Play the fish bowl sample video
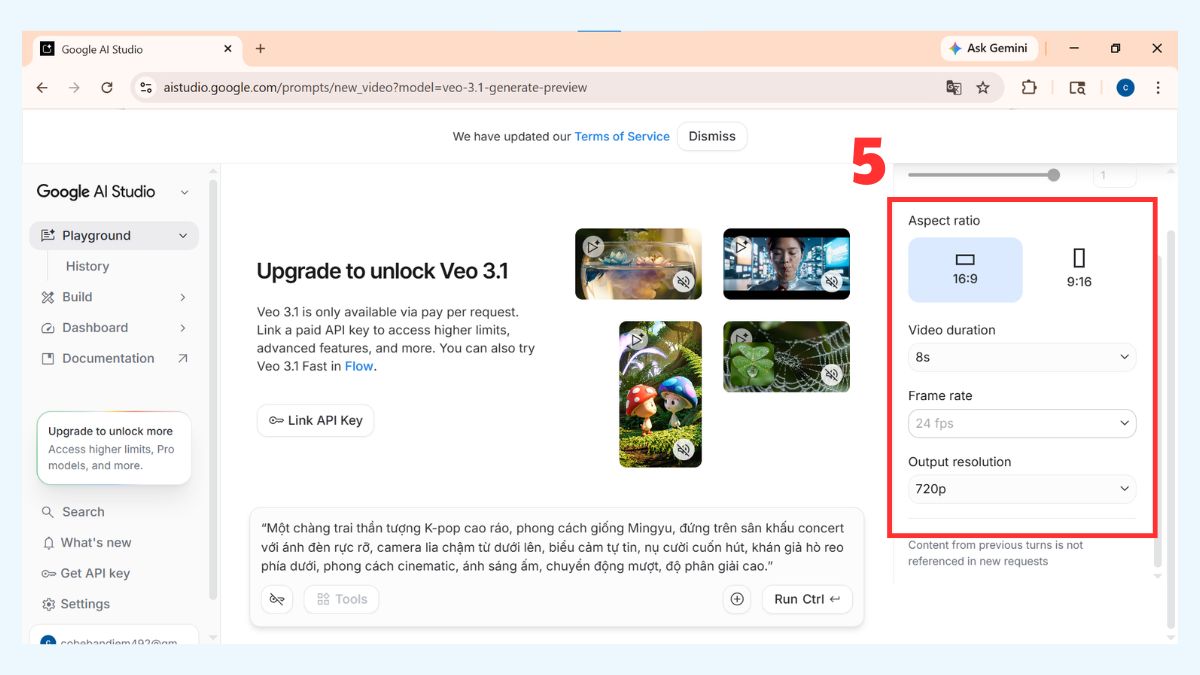Viewport: 1200px width, 675px height. [593, 246]
